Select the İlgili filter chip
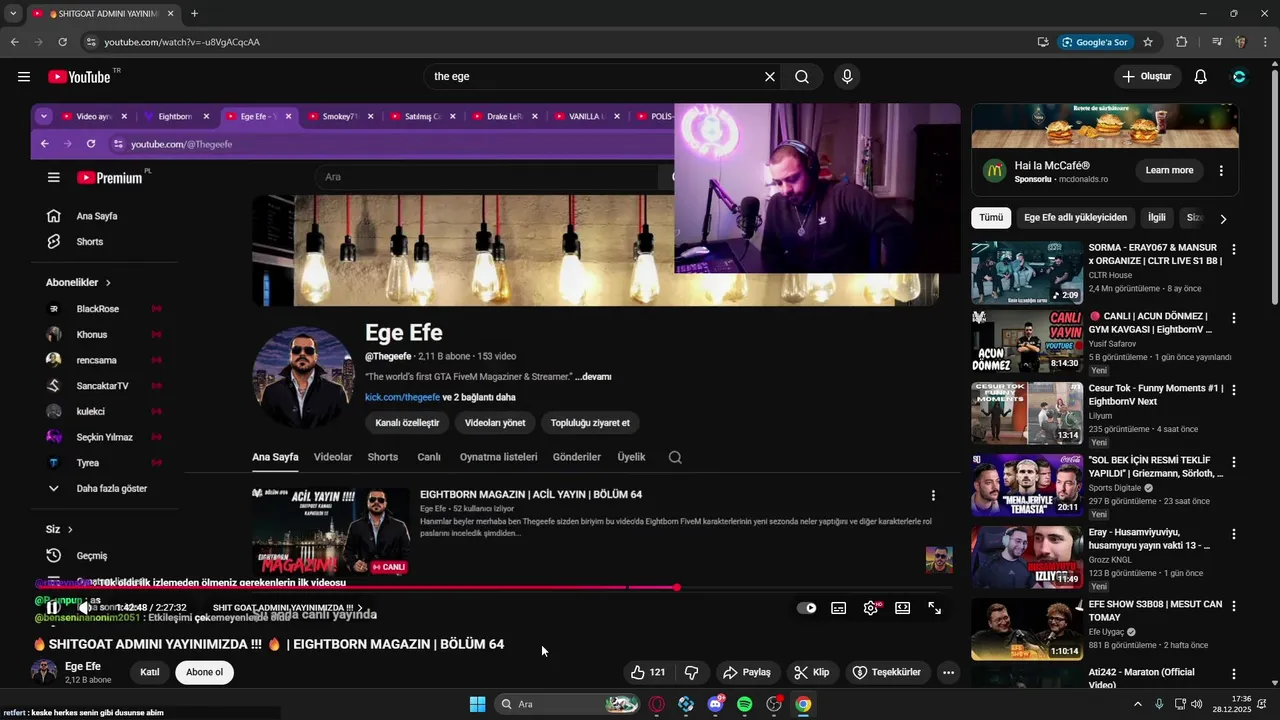Screen dimensions: 1280x720 (1157, 217)
